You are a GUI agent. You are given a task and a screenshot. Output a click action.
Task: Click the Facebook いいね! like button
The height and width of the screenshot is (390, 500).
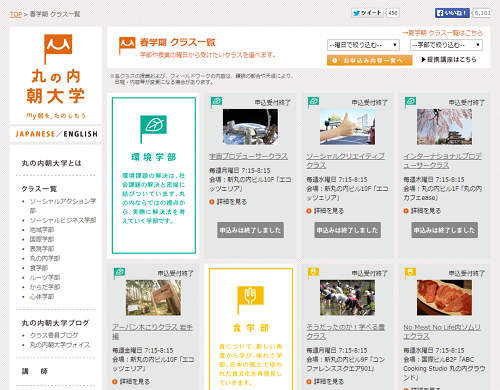tap(452, 13)
